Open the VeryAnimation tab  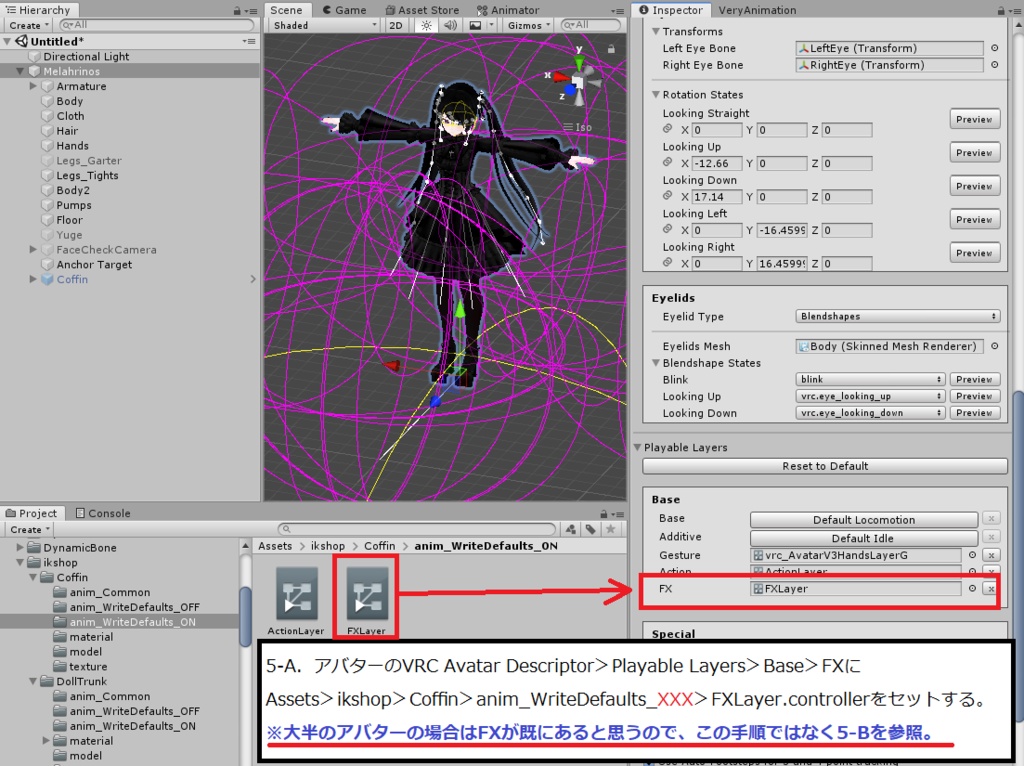pos(757,10)
